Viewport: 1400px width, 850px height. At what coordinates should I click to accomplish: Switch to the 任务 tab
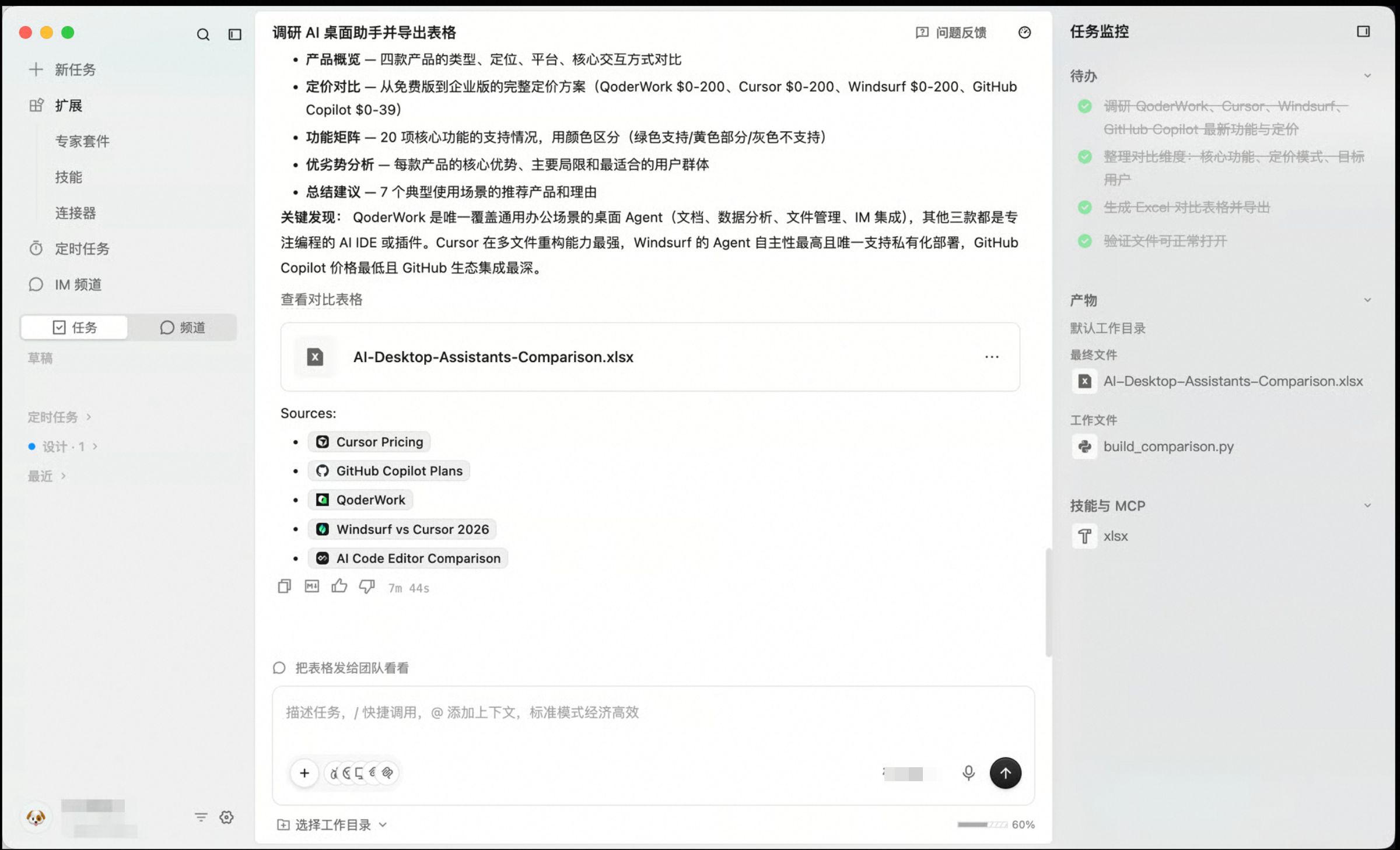pos(74,328)
